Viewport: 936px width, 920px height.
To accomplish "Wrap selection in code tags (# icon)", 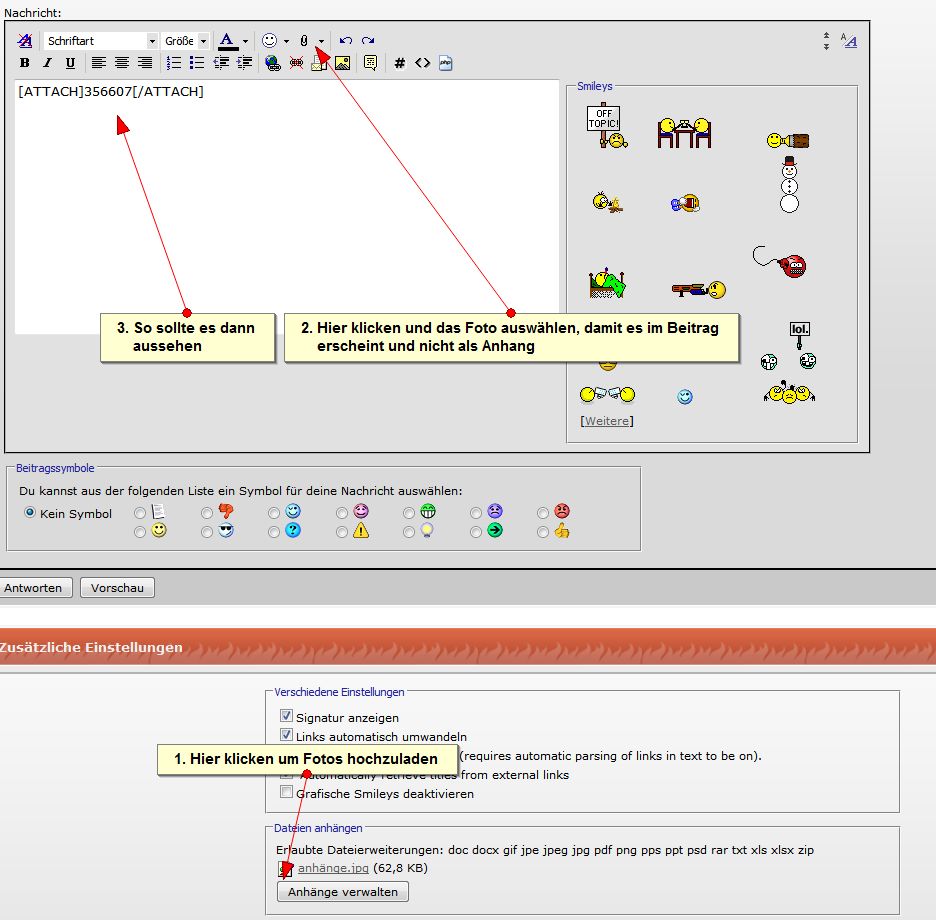I will click(x=399, y=63).
